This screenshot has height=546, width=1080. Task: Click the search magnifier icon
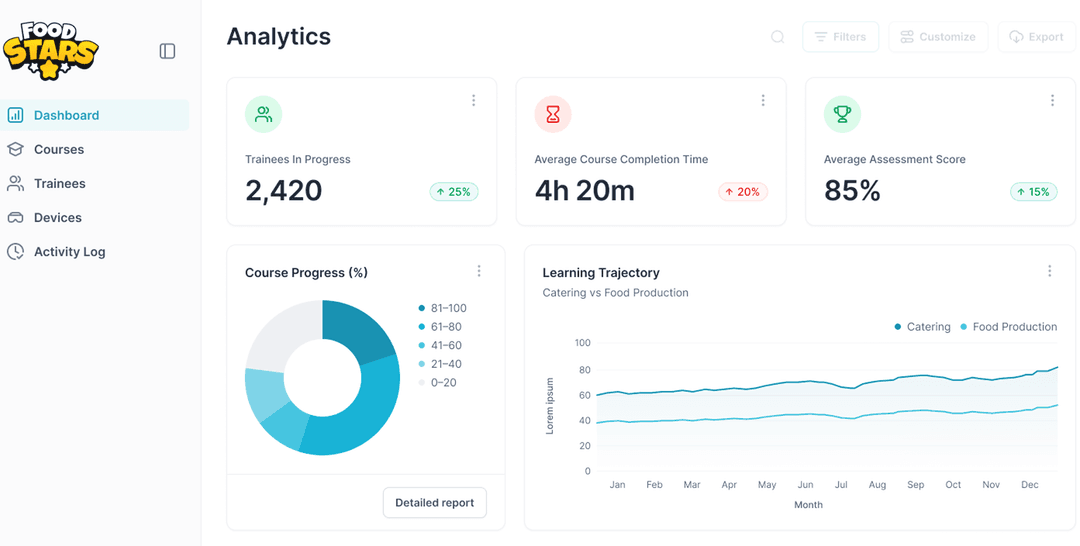click(x=777, y=37)
